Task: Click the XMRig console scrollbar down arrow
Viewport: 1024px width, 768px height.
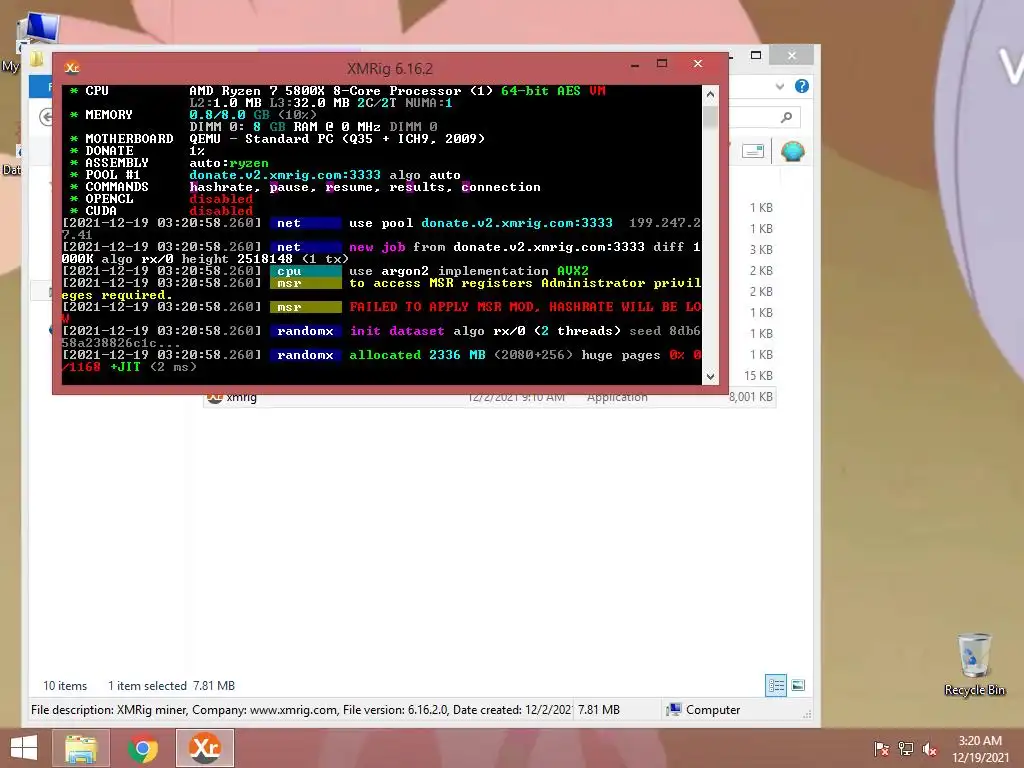Action: 710,376
